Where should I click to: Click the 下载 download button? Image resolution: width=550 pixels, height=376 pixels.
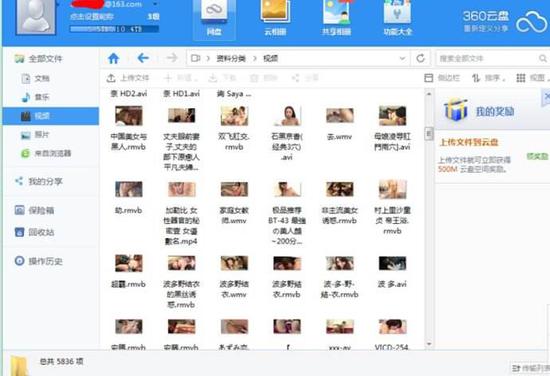pyautogui.click(x=222, y=78)
